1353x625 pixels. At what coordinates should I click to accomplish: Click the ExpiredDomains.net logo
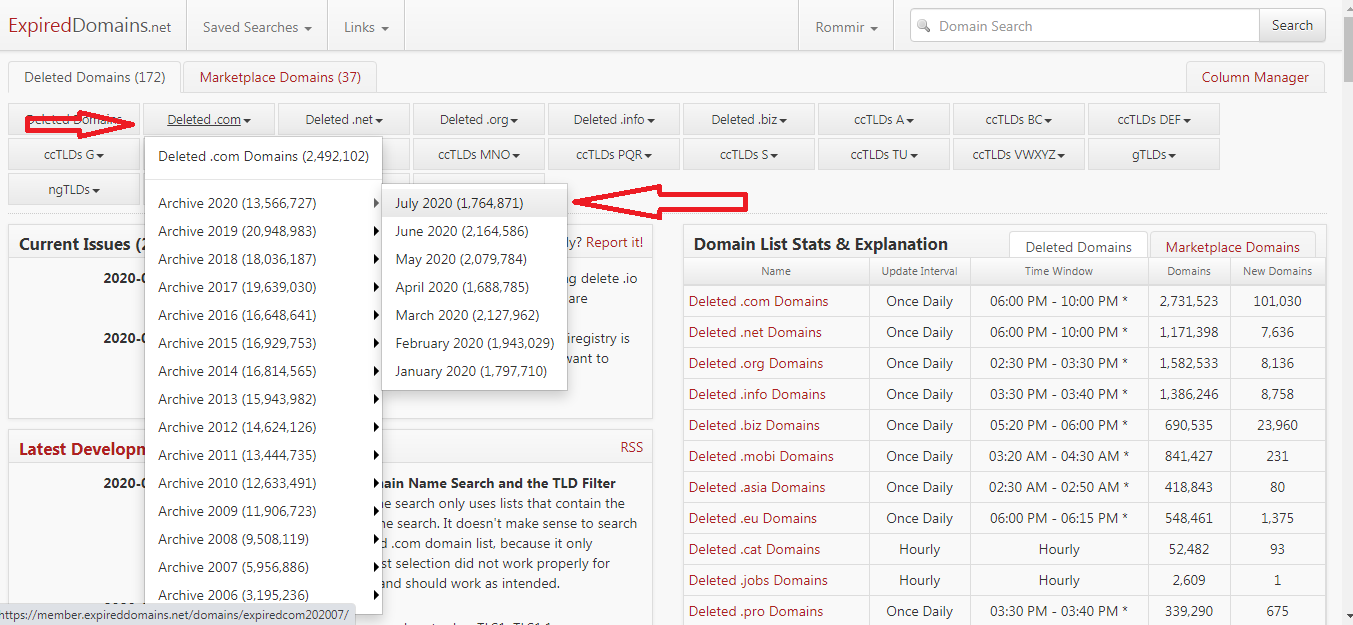tap(90, 26)
